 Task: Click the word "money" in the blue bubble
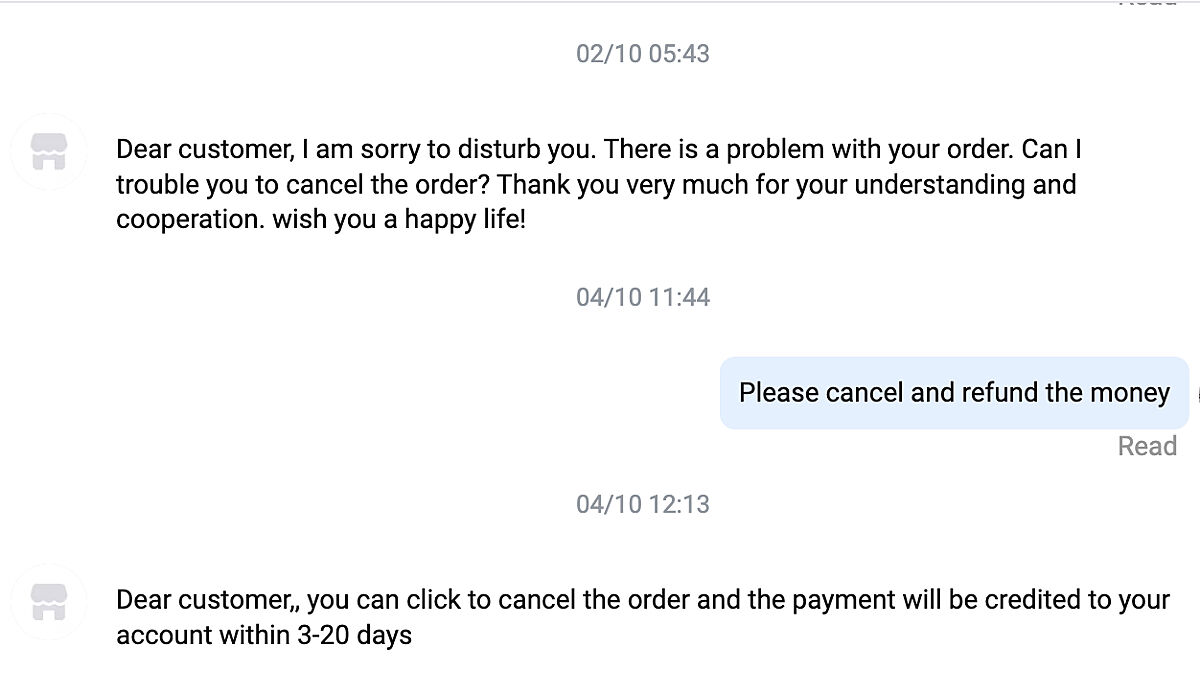pyautogui.click(x=1130, y=393)
